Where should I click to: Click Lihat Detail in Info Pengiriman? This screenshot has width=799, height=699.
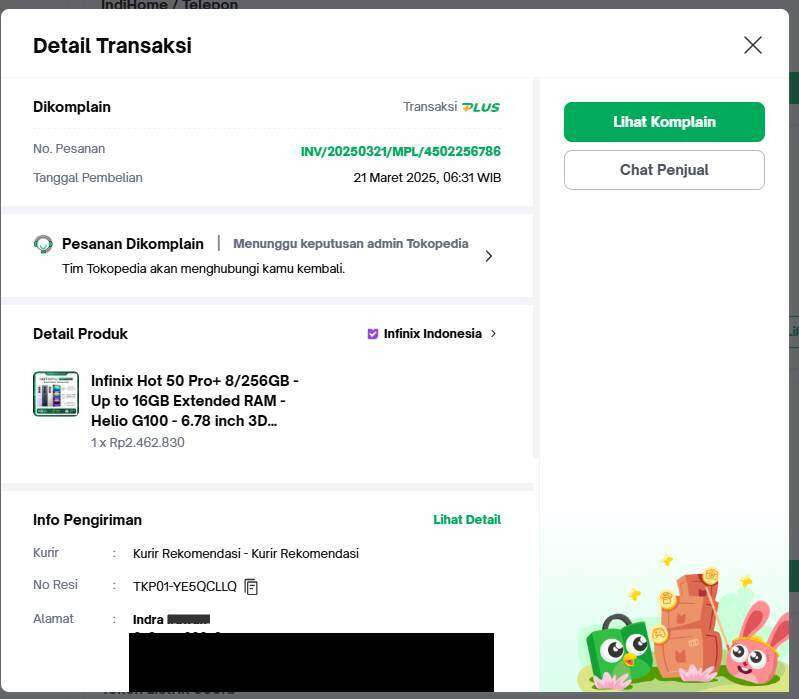(467, 520)
